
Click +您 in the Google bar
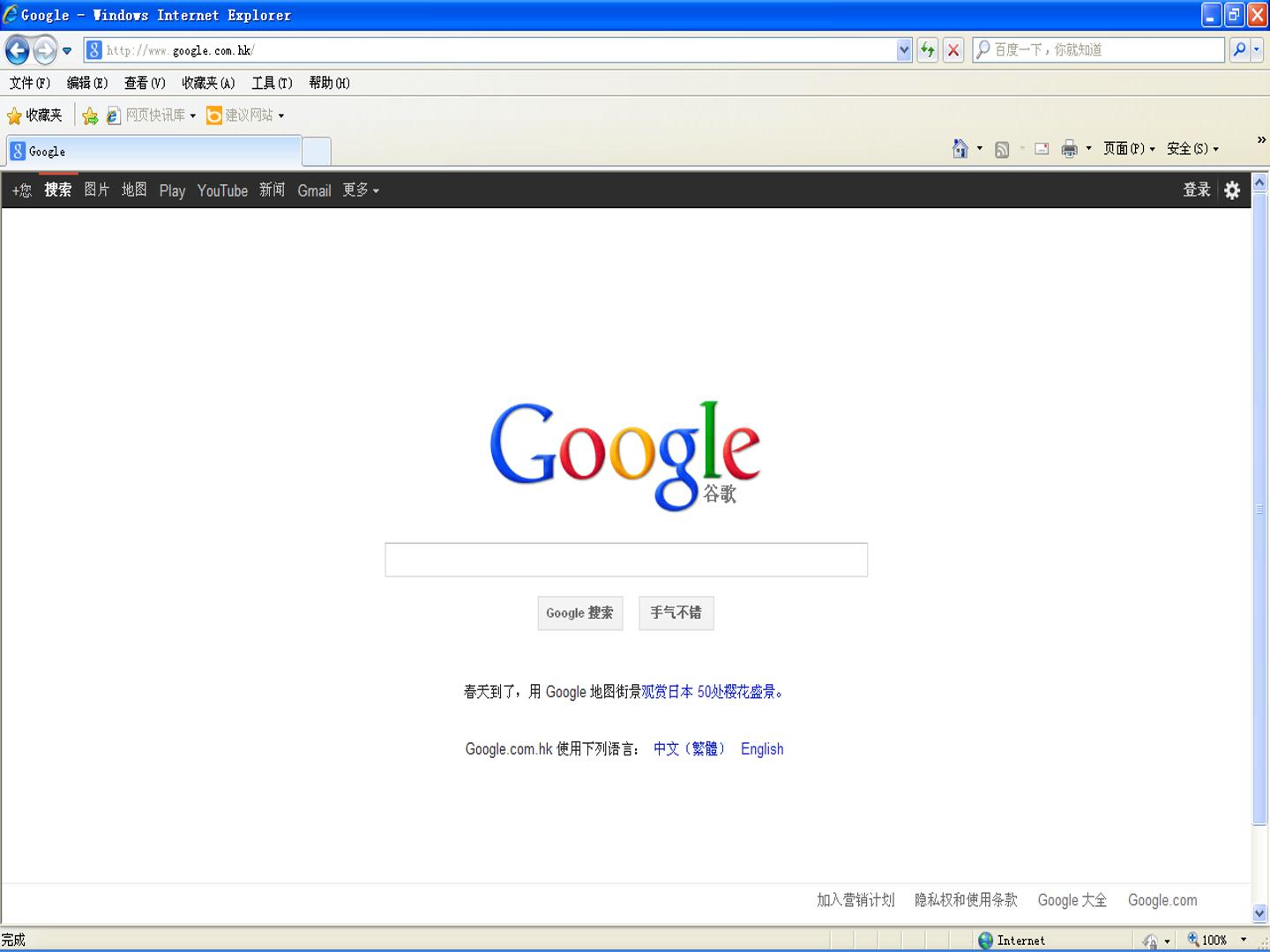pos(21,190)
